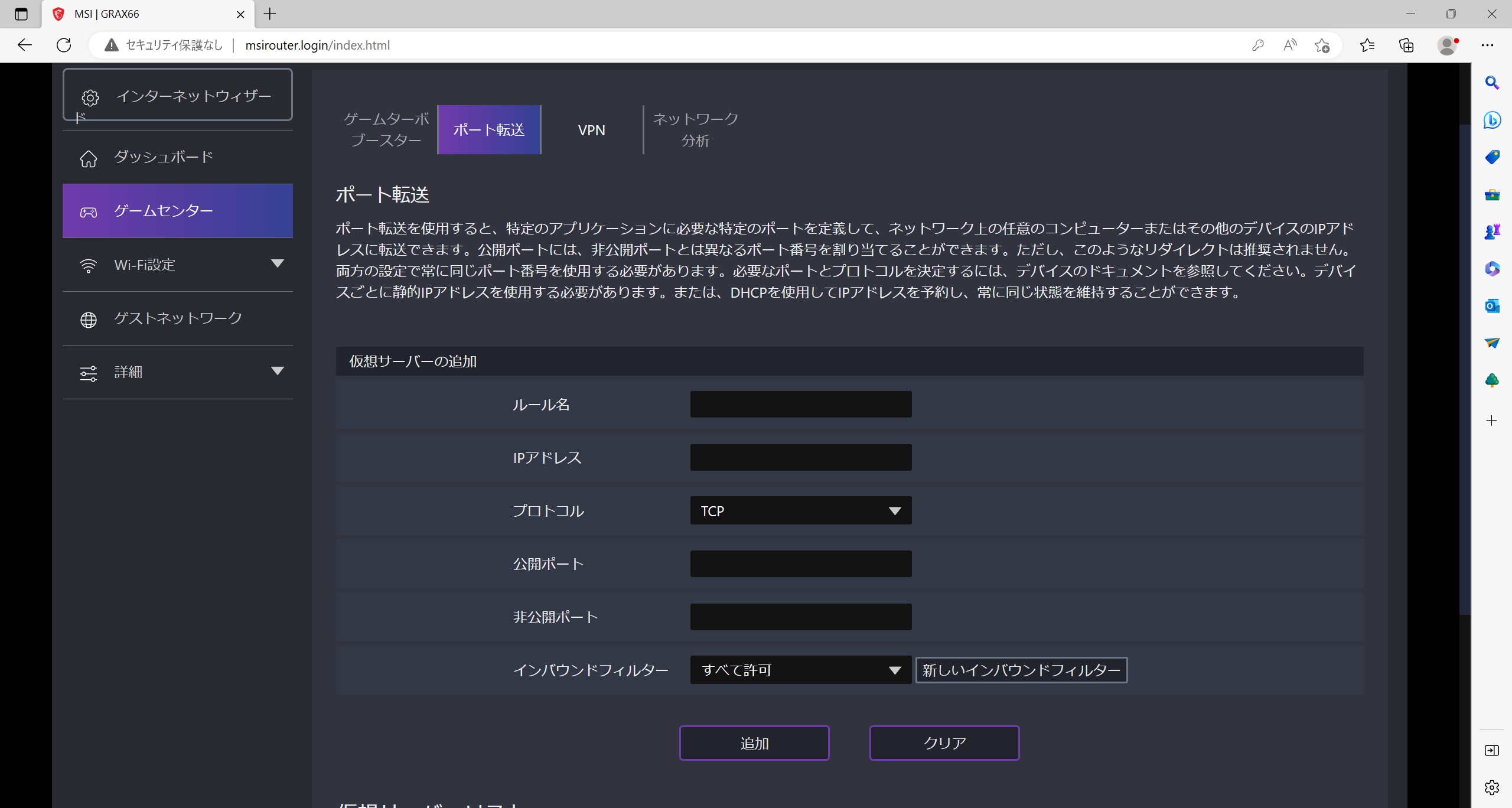Open ゲストネットワーク in the sidebar
The width and height of the screenshot is (1512, 808).
tap(177, 318)
